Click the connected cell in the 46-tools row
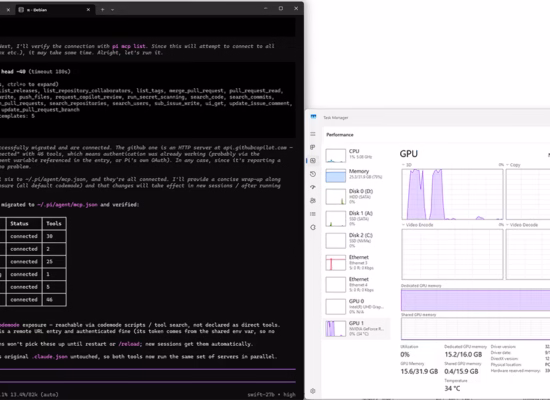 tap(24, 300)
